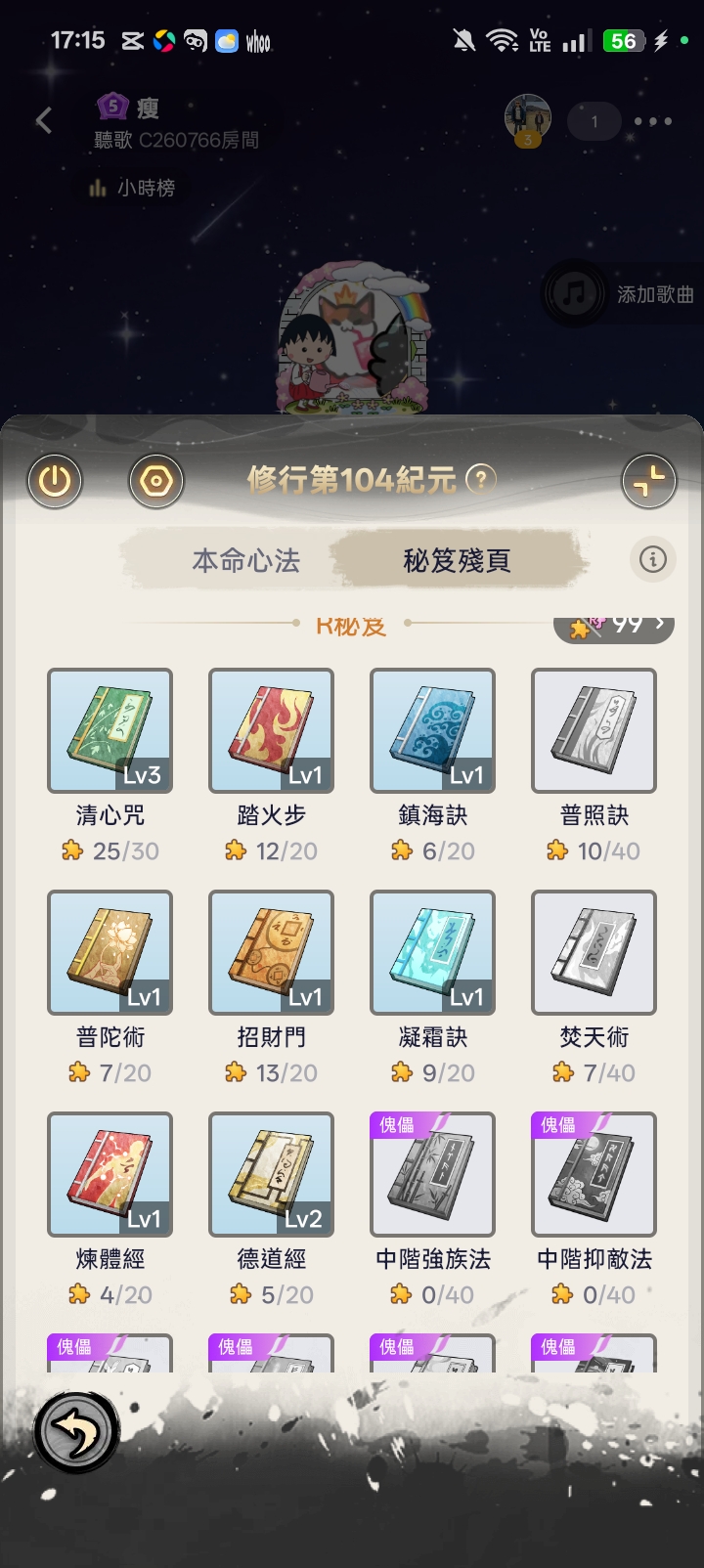
Task: Go back using the top-left arrow
Action: click(44, 120)
